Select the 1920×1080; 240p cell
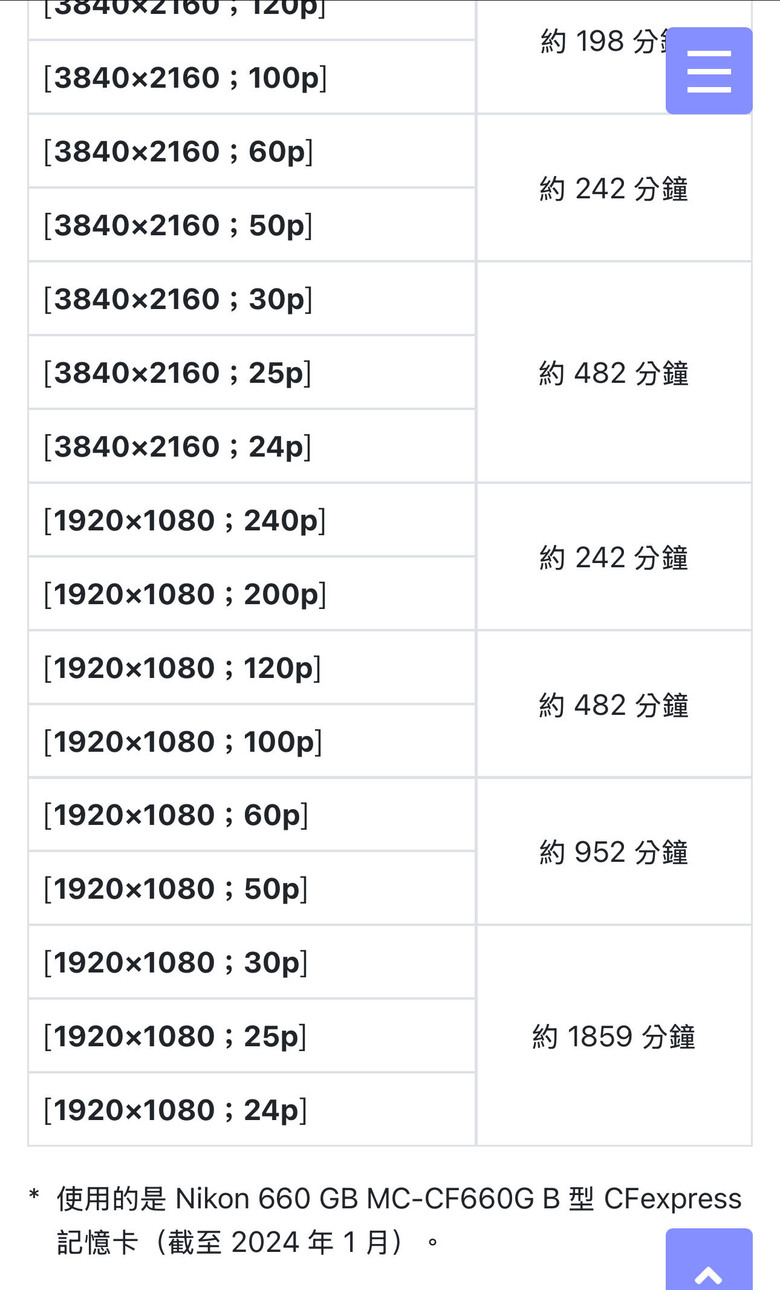 252,520
